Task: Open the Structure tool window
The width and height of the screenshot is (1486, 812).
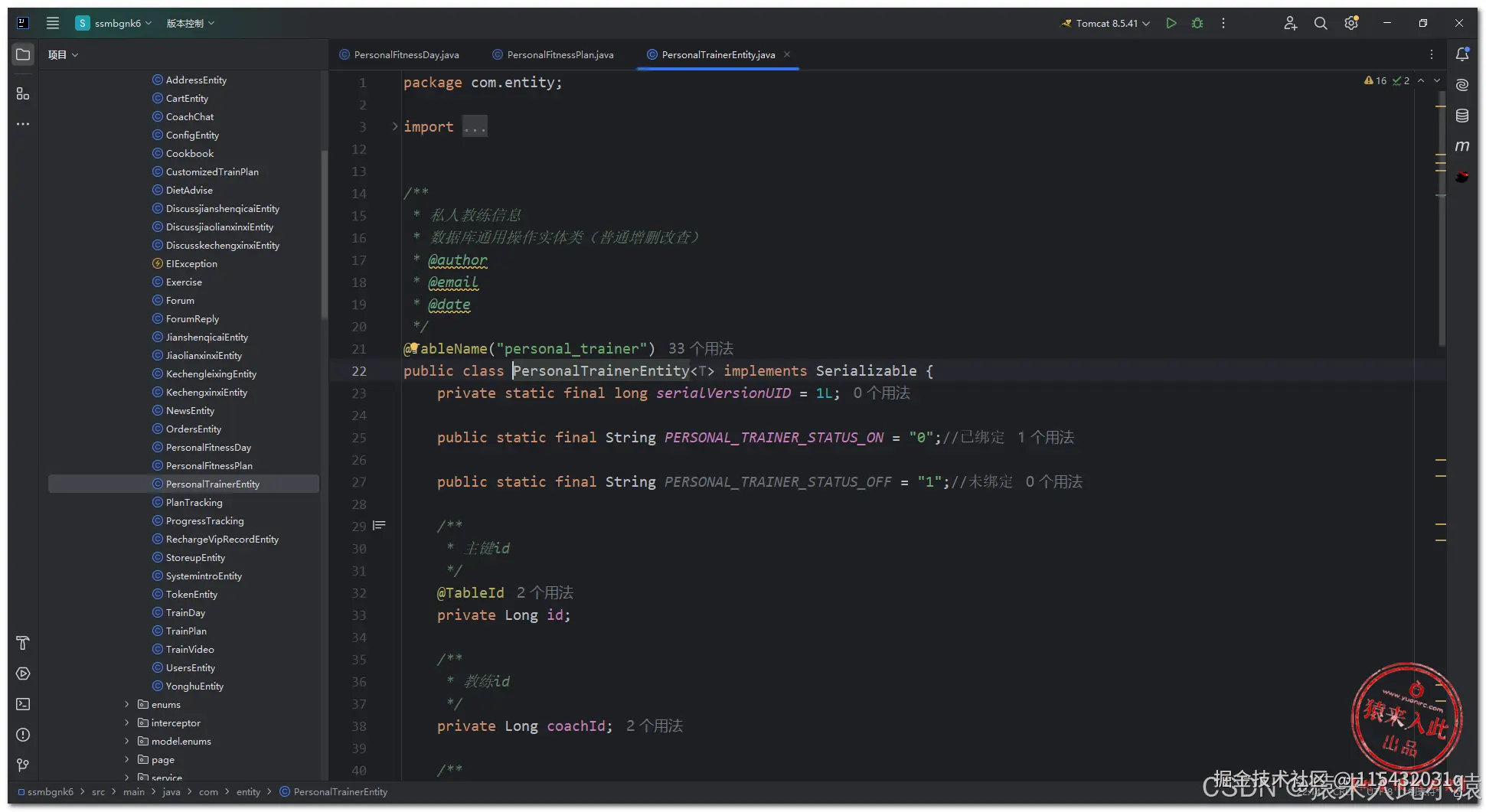Action: (23, 93)
